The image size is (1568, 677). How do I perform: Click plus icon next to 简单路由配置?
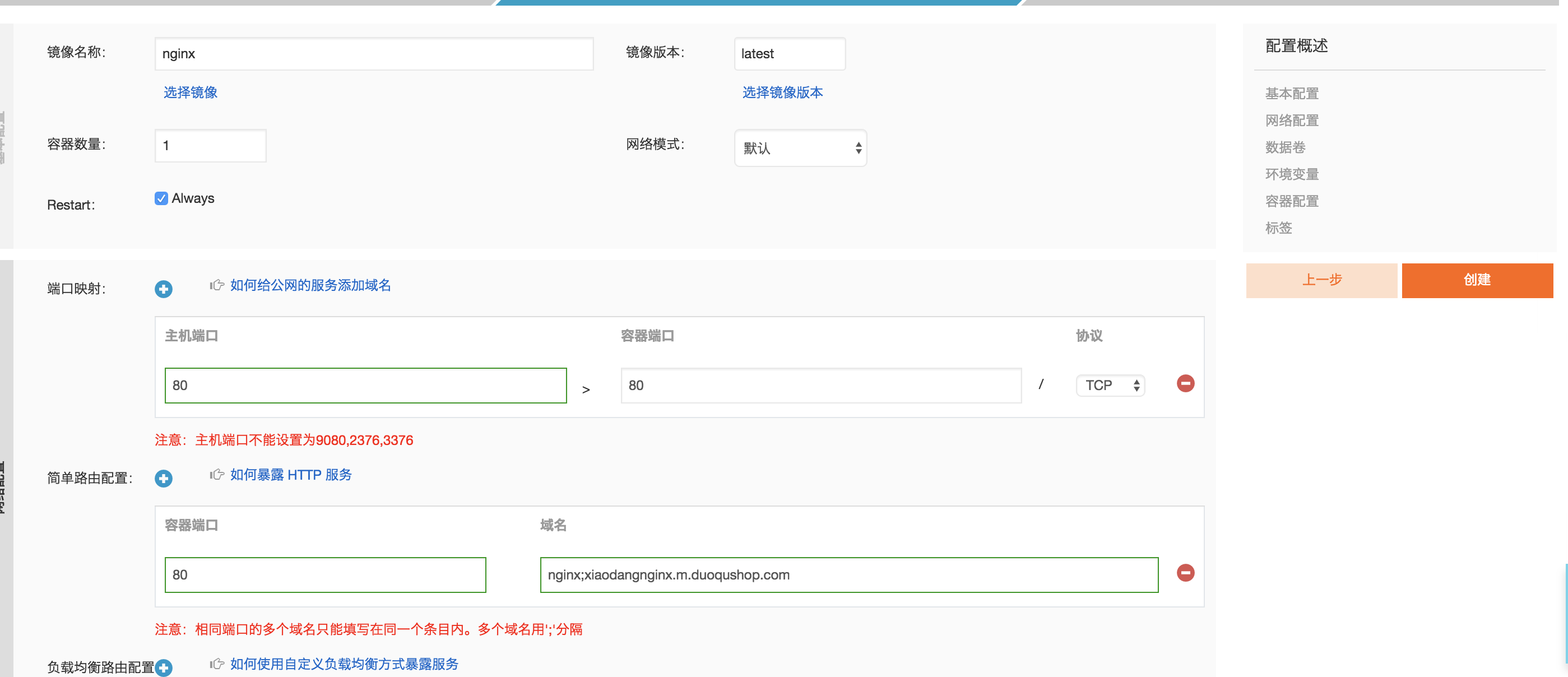point(163,479)
